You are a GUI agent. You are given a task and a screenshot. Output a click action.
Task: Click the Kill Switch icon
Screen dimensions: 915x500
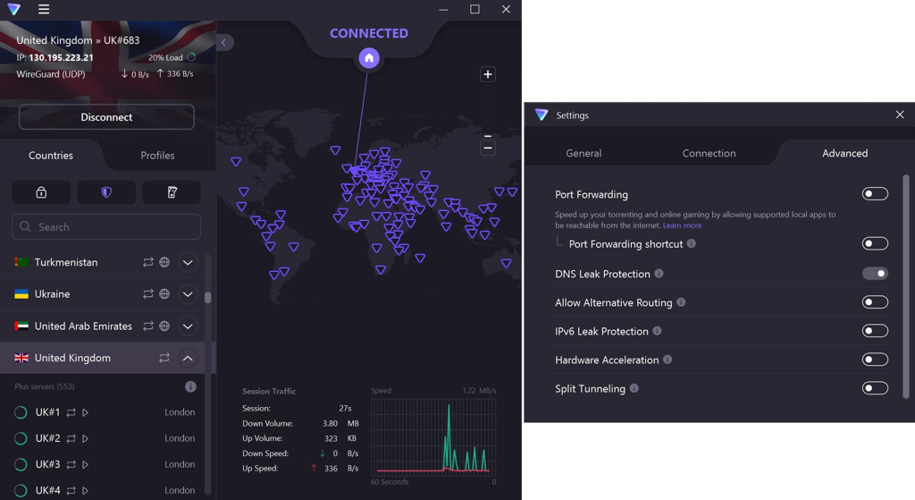(171, 192)
